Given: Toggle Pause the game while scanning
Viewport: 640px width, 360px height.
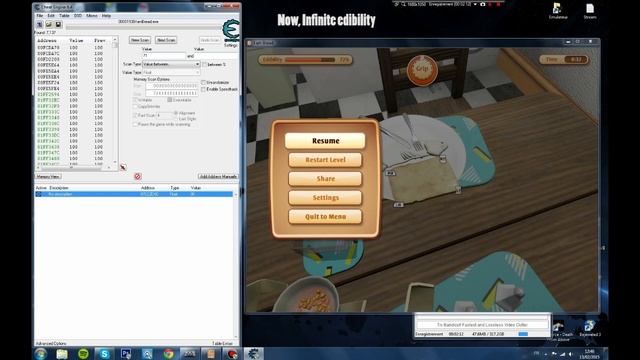Looking at the screenshot, I should (x=136, y=124).
